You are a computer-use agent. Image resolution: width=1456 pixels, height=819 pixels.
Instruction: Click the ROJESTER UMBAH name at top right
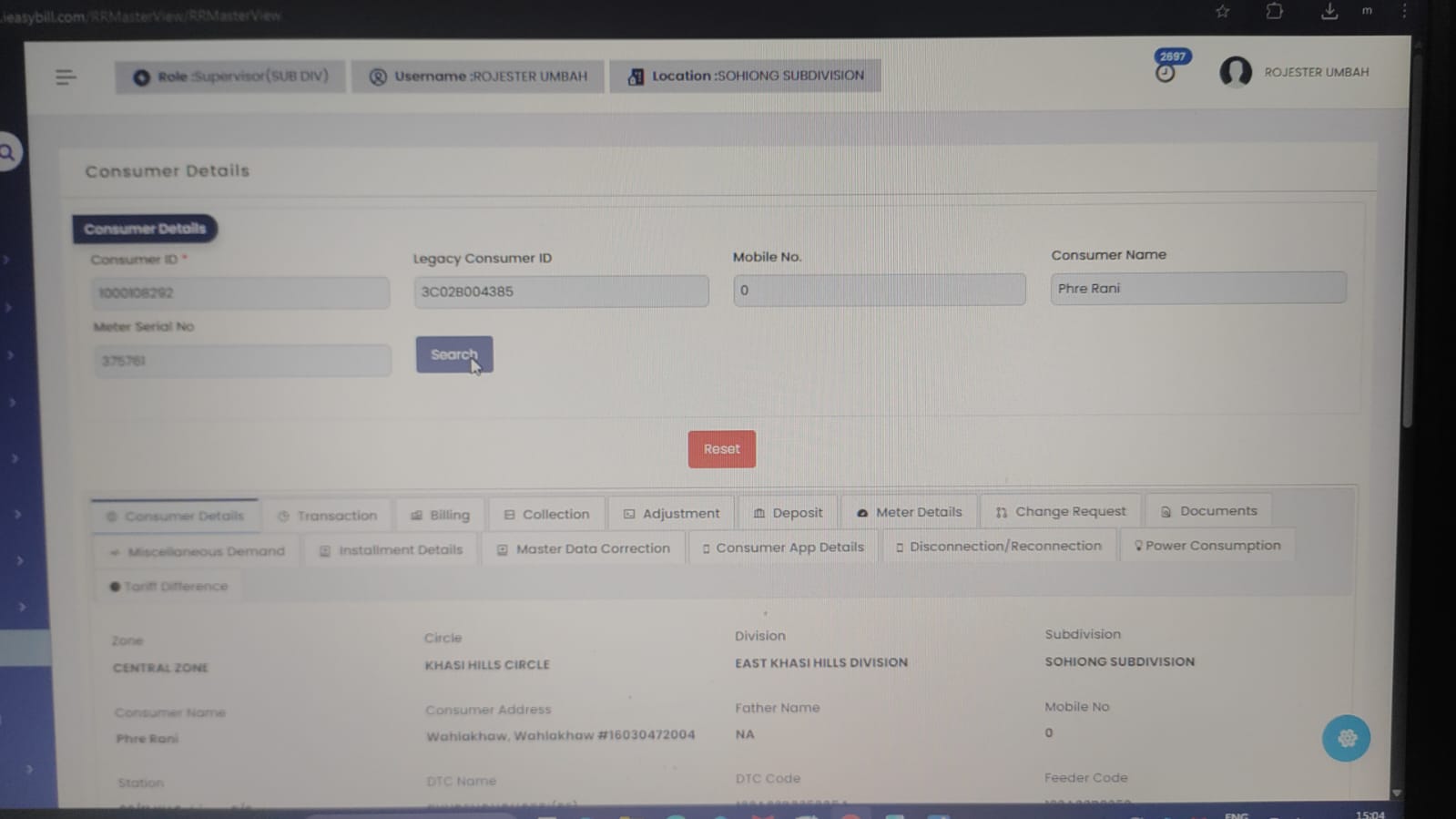click(1316, 72)
